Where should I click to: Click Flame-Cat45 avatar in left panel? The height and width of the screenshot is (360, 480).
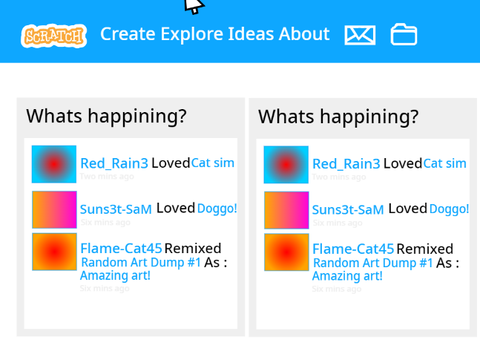coord(54,252)
